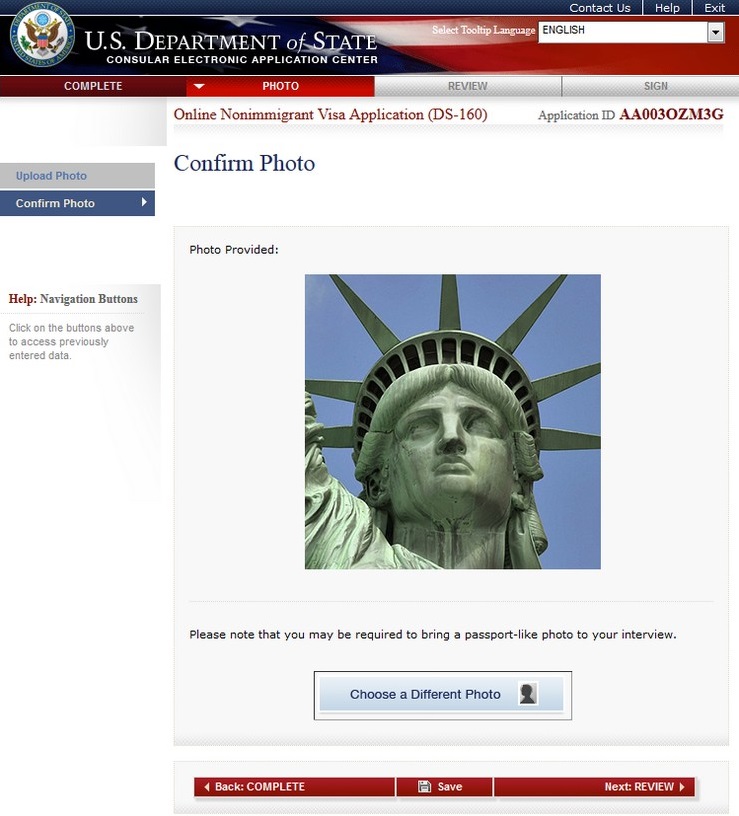Open the tooltip language dropdown arrow
Image resolution: width=739 pixels, height=816 pixels.
point(716,32)
